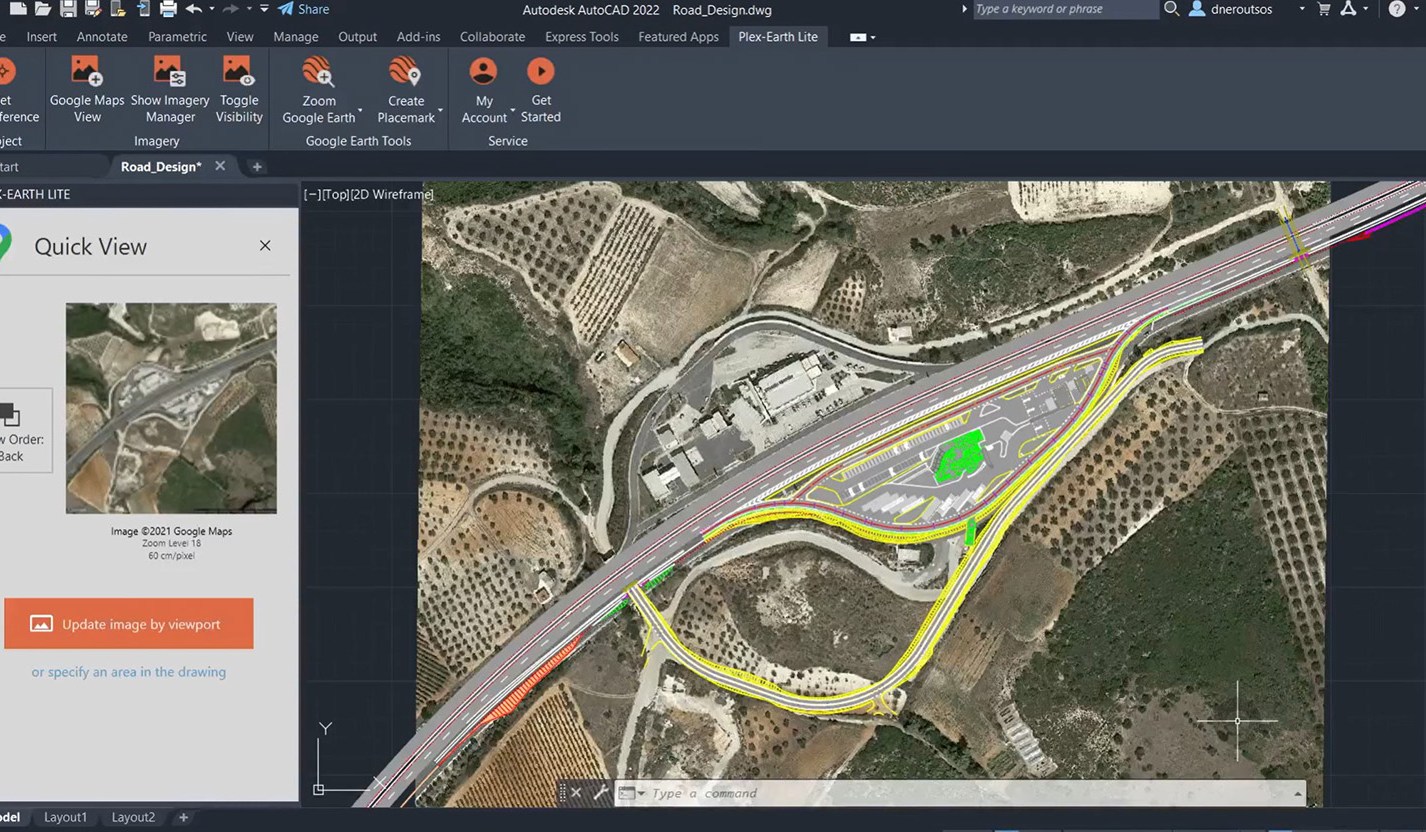Viewport: 1426px width, 832px height.
Task: Toggle Visibility of imagery
Action: pos(239,90)
